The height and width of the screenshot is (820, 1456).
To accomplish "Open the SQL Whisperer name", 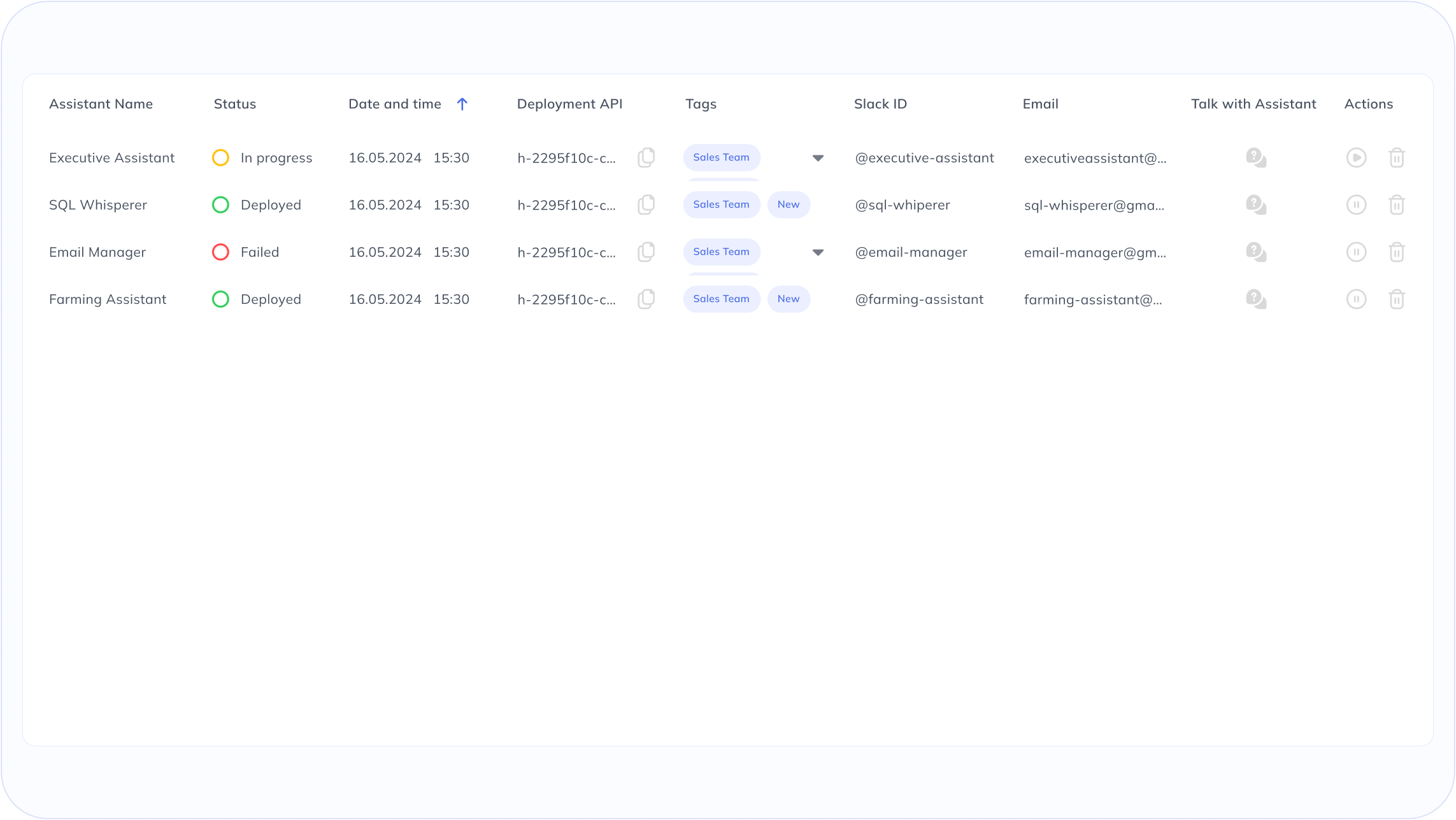I will [98, 205].
